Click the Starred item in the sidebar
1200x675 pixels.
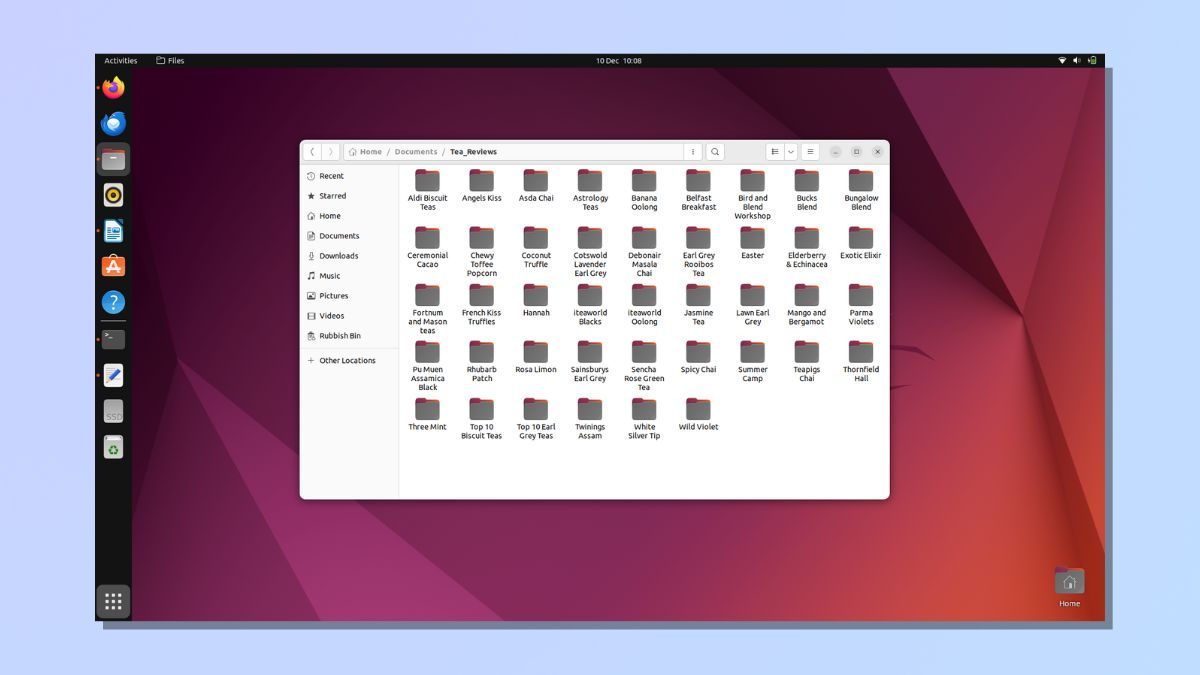tap(330, 195)
